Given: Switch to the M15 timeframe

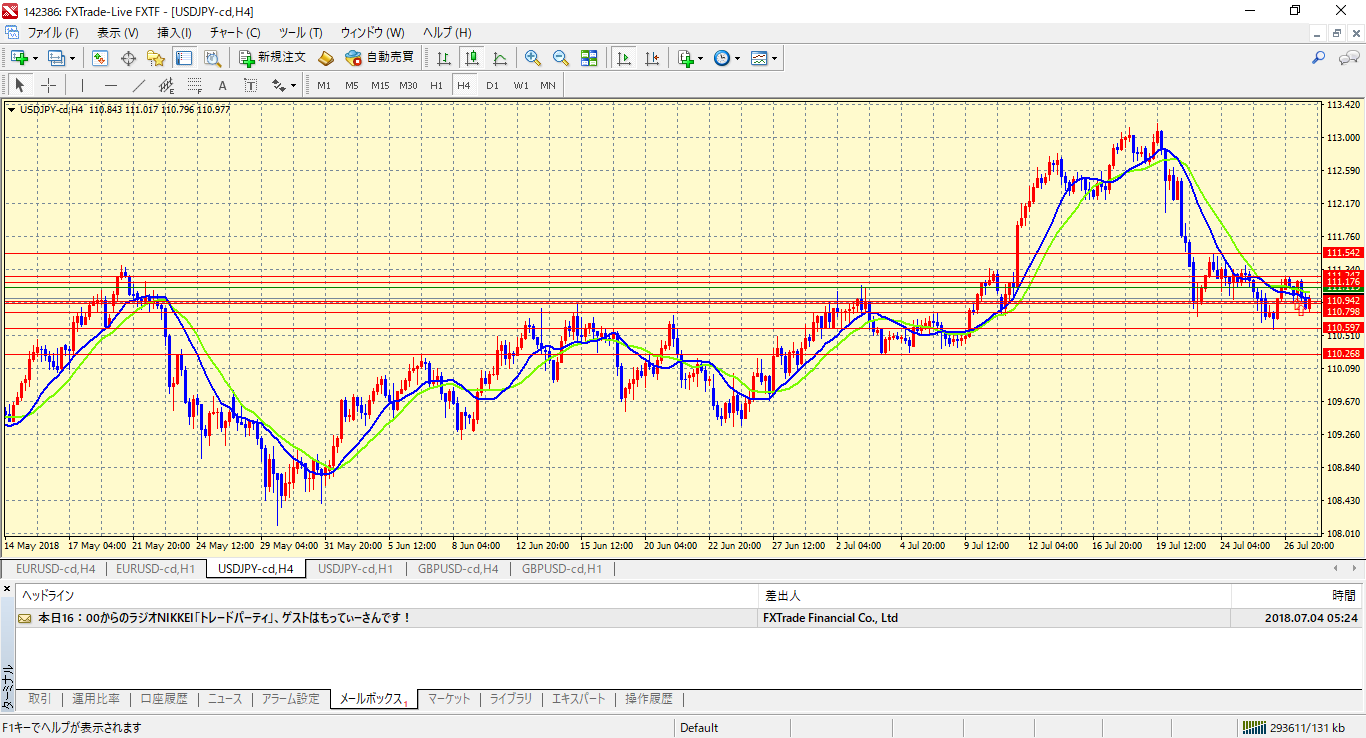Looking at the screenshot, I should coord(380,85).
